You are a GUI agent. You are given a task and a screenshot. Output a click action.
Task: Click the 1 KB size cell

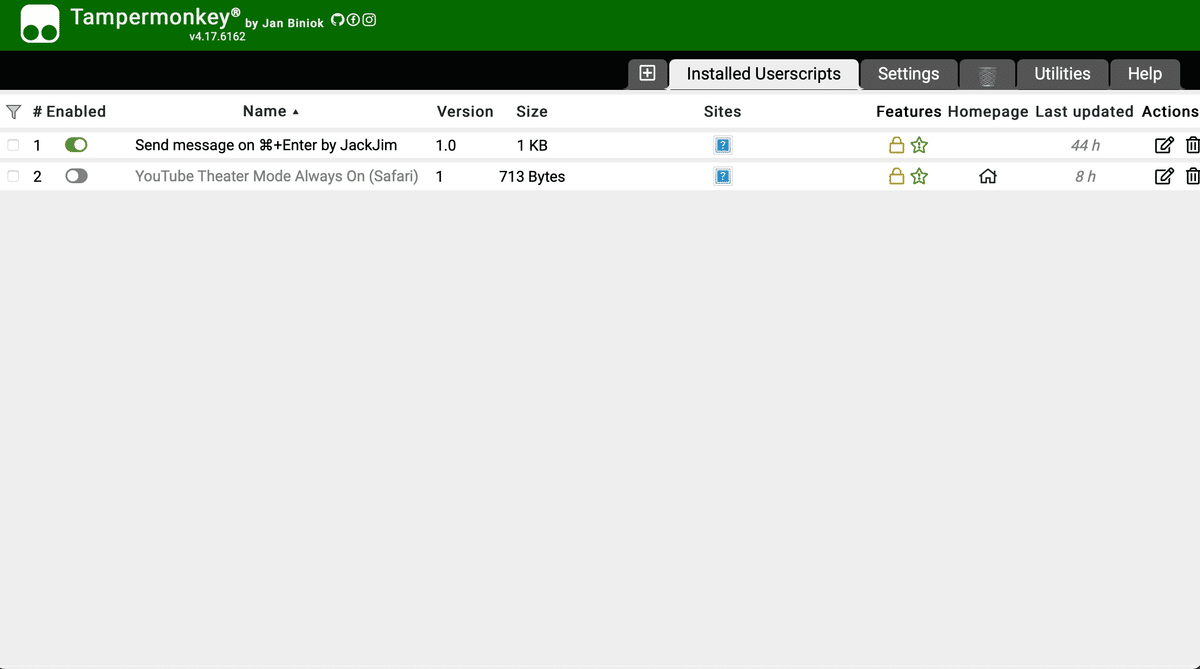point(532,145)
